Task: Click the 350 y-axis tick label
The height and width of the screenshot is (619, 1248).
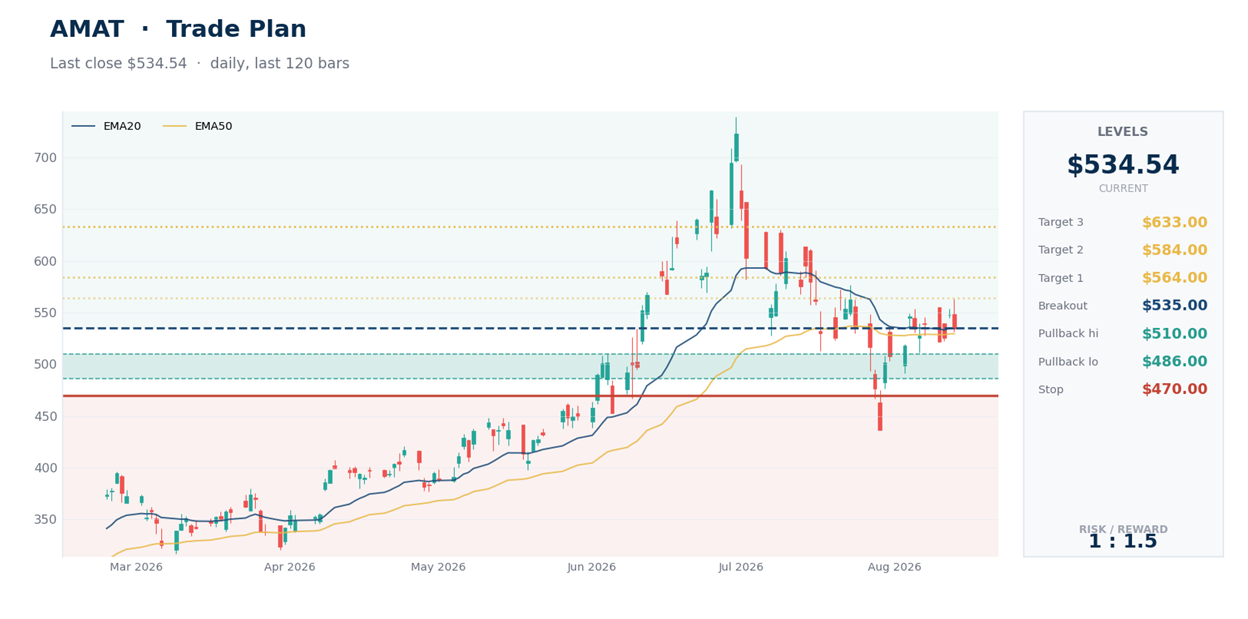Action: [46, 519]
